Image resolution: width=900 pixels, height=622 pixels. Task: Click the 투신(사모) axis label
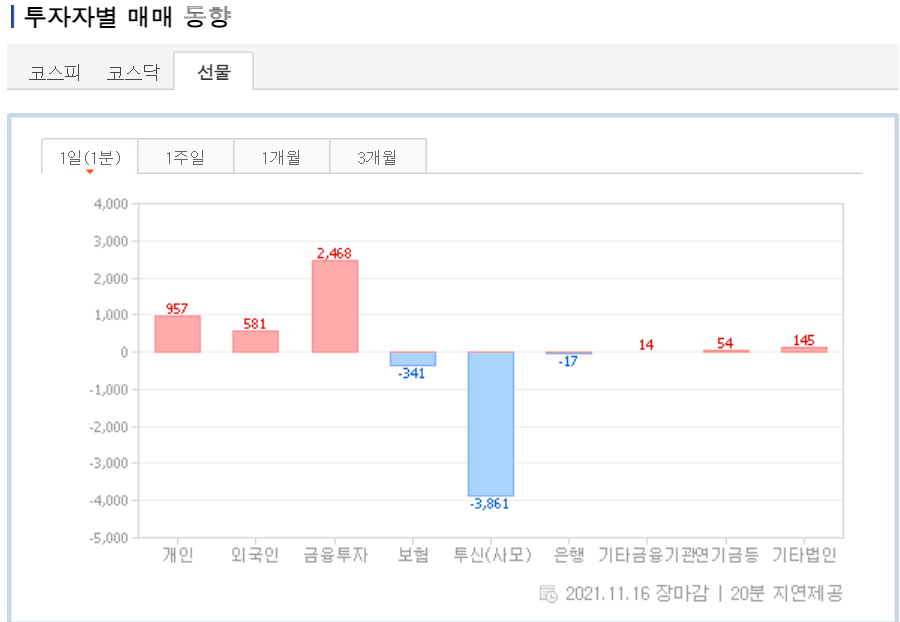(x=492, y=555)
